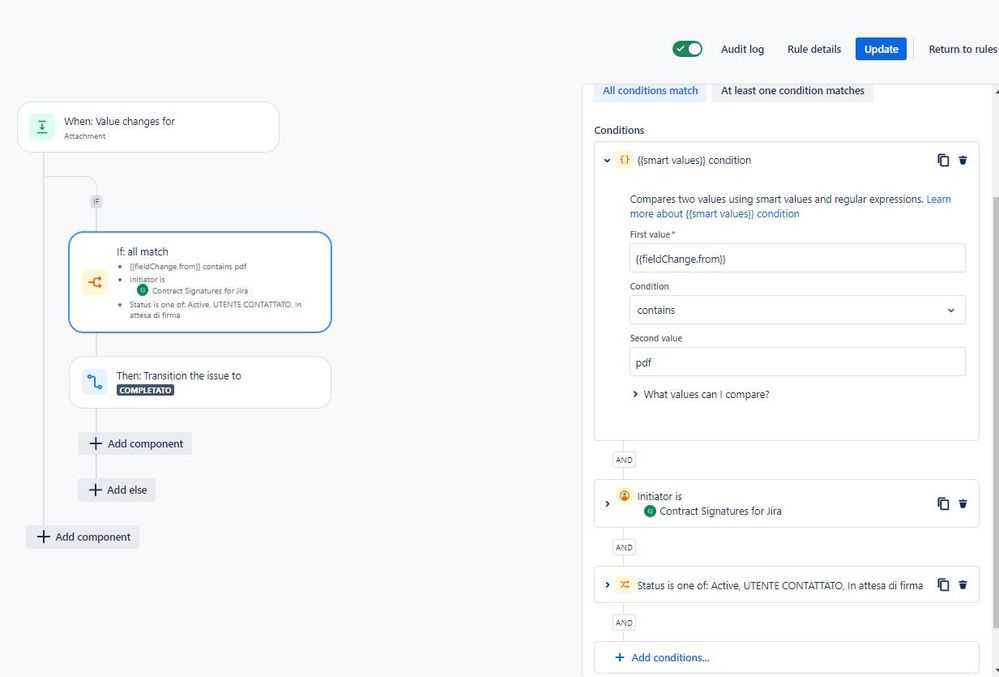Delete the smart values condition

(963, 160)
